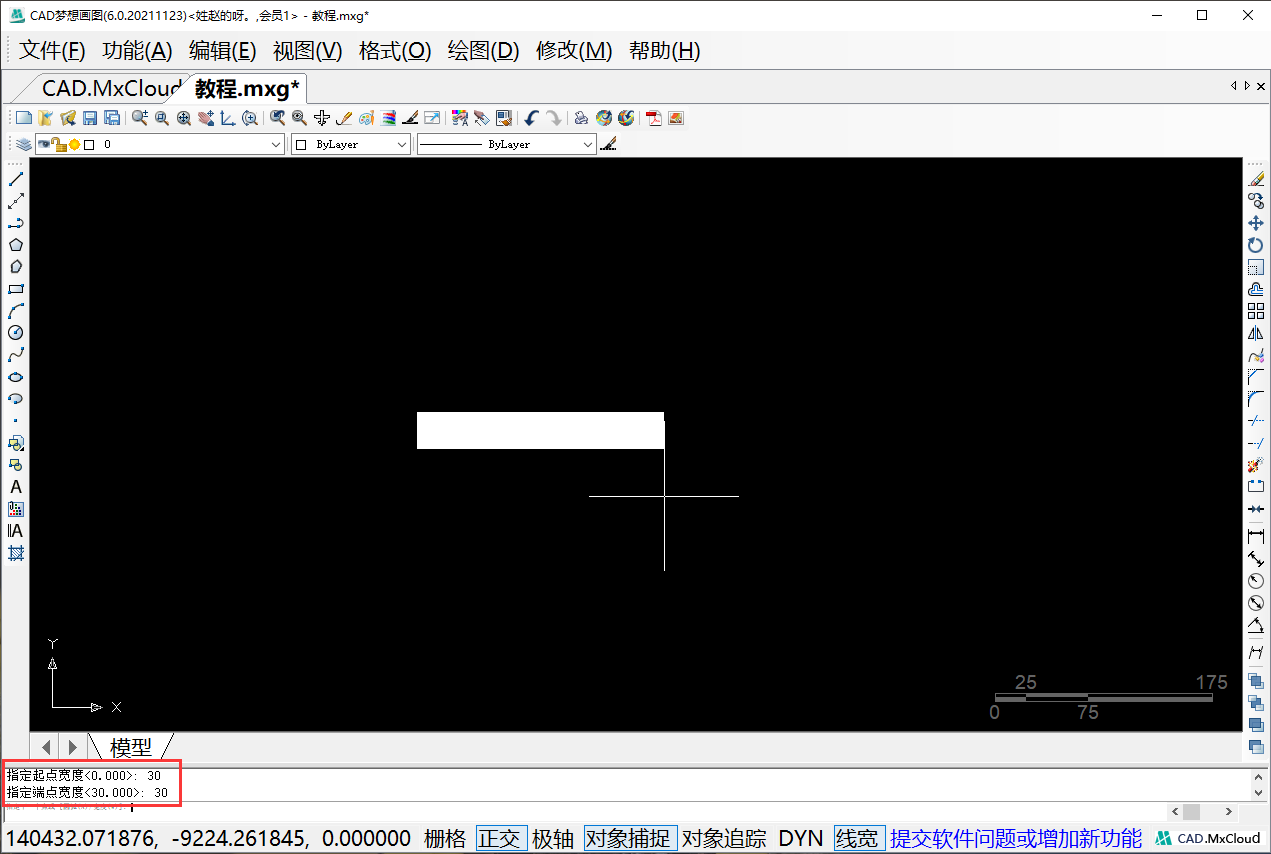Select the Polygon tool
Screen dimensions: 1271x854
(x=16, y=244)
